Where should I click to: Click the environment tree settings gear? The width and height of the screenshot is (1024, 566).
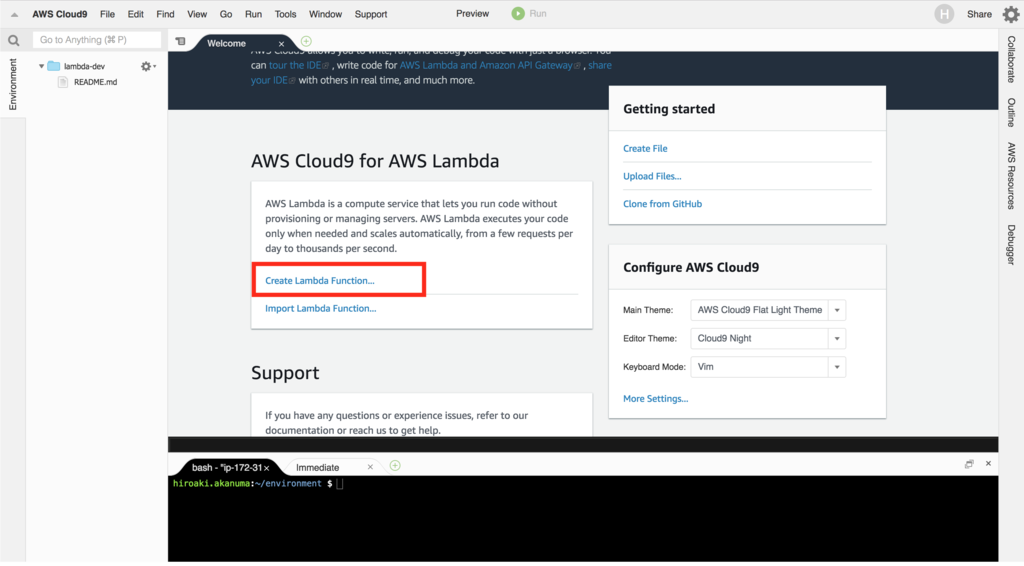148,66
